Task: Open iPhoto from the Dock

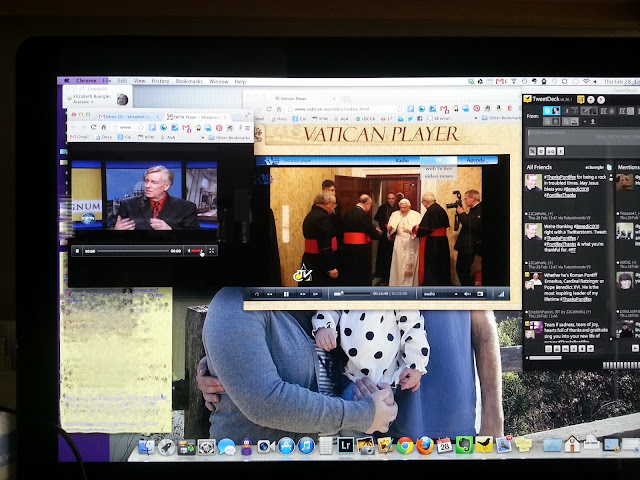Action: (365, 446)
